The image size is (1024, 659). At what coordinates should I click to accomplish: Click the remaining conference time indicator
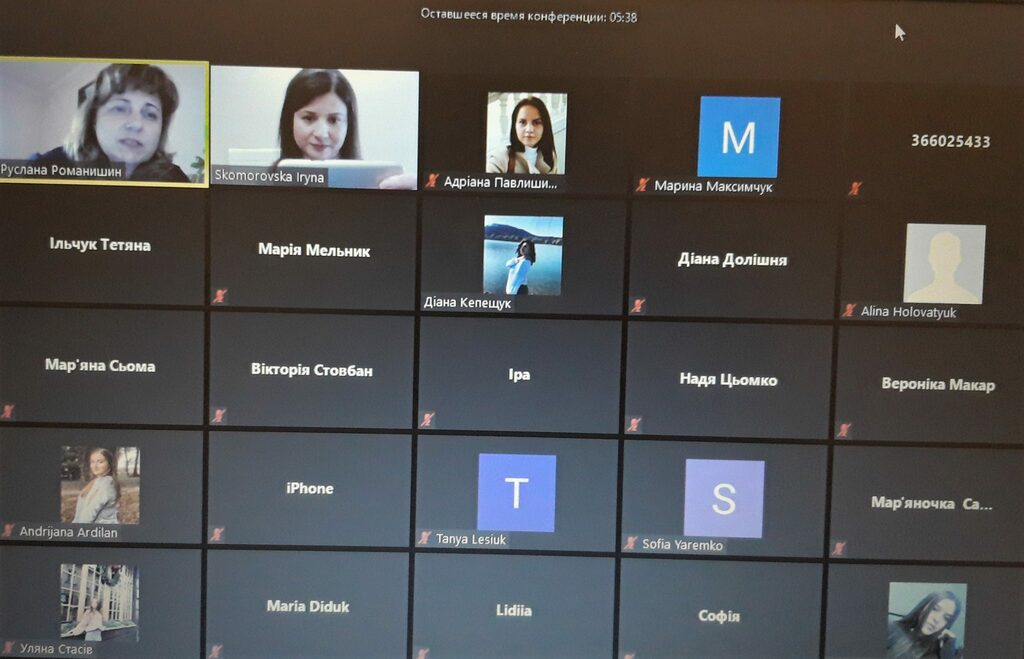coord(528,16)
